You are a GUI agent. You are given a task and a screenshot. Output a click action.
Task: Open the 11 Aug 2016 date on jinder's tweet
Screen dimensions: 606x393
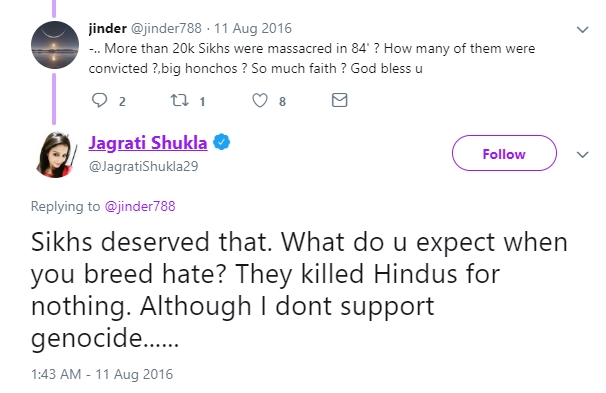(x=253, y=28)
